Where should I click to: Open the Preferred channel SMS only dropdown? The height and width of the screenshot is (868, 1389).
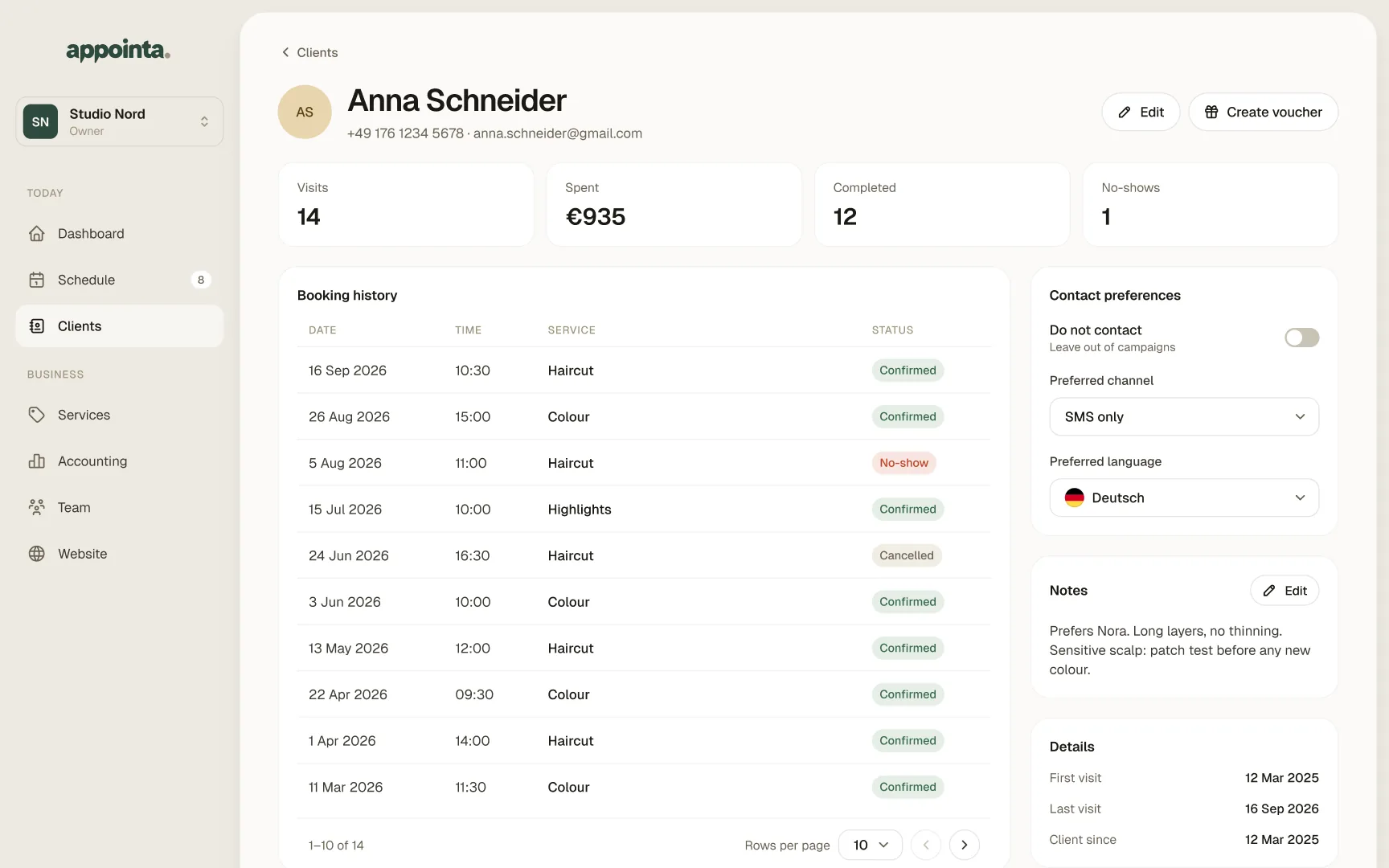pos(1184,416)
